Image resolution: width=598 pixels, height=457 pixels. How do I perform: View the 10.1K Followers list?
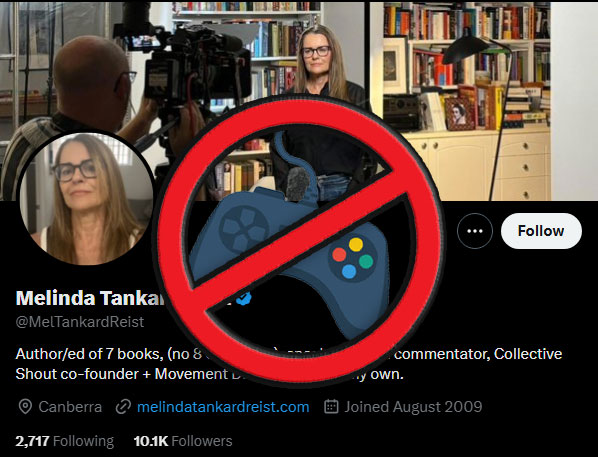click(183, 441)
